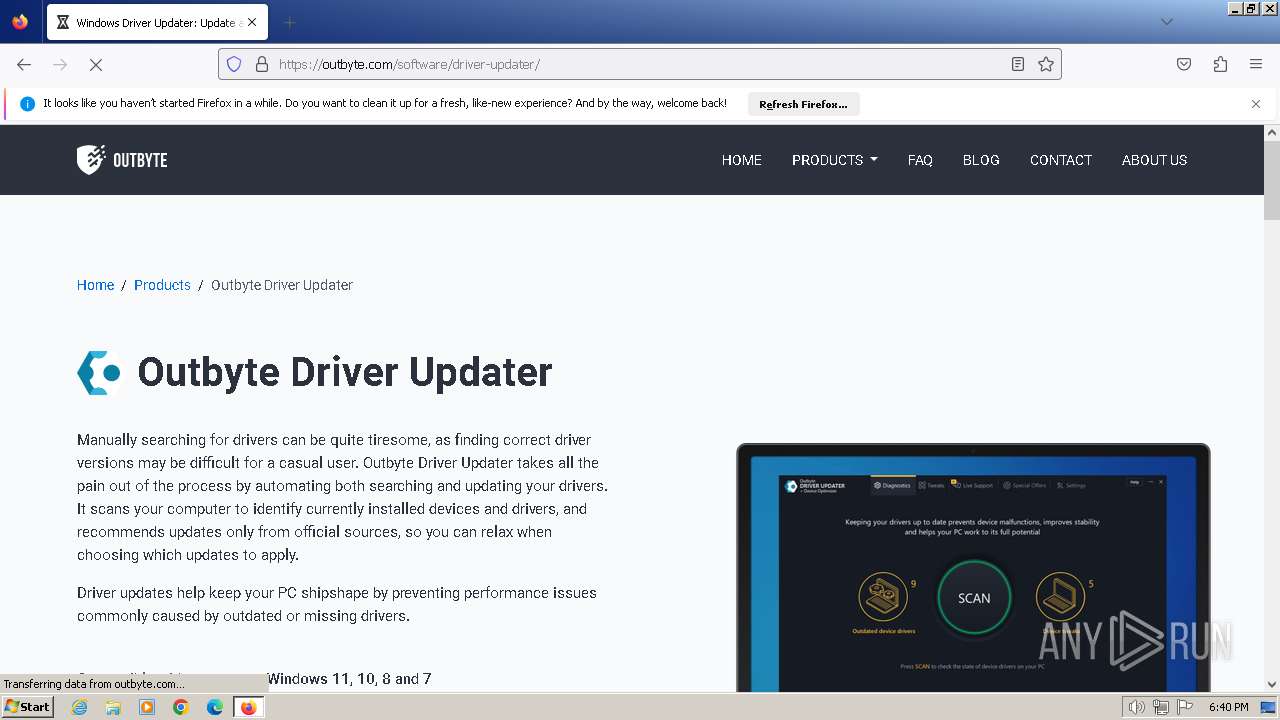Open the CONTACT page
The image size is (1280, 720).
pyautogui.click(x=1061, y=160)
